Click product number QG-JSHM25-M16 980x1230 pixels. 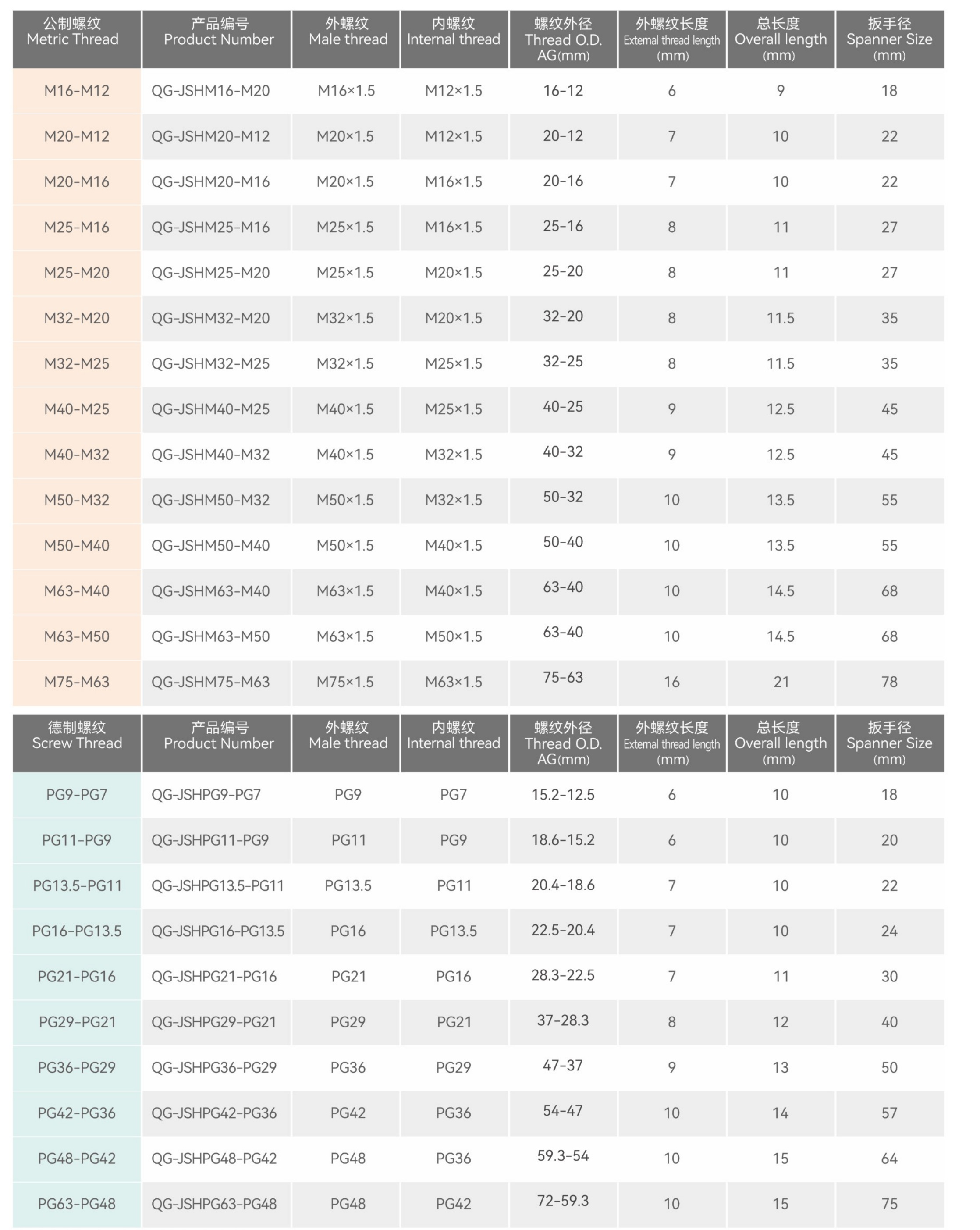tap(210, 227)
